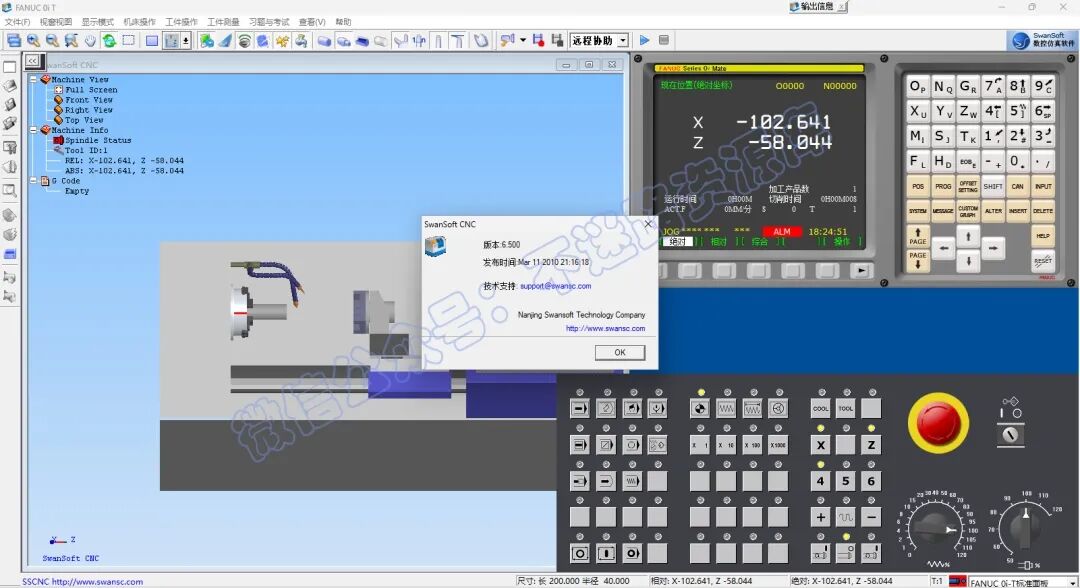Click the SHIFT key on the keypad
Viewport: 1080px width, 588px height.
point(993,187)
